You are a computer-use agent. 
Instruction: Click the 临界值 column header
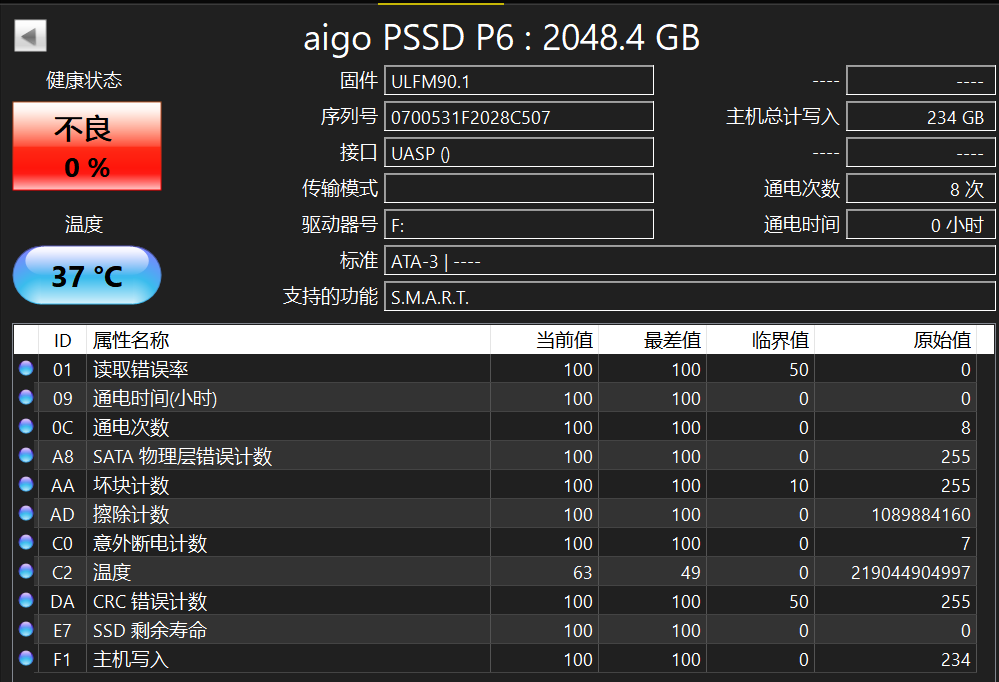(761, 340)
